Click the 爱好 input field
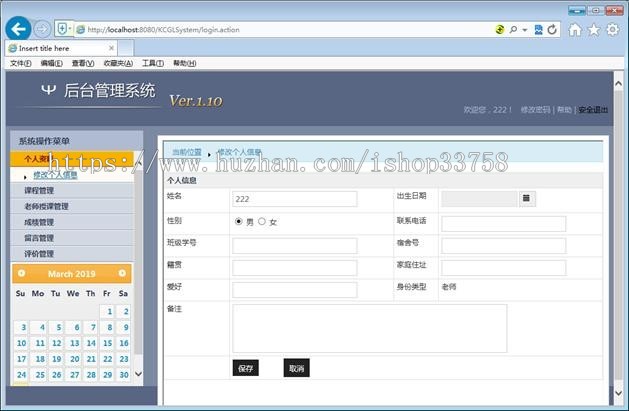Viewport: 629px width, 411px height. pyautogui.click(x=294, y=290)
